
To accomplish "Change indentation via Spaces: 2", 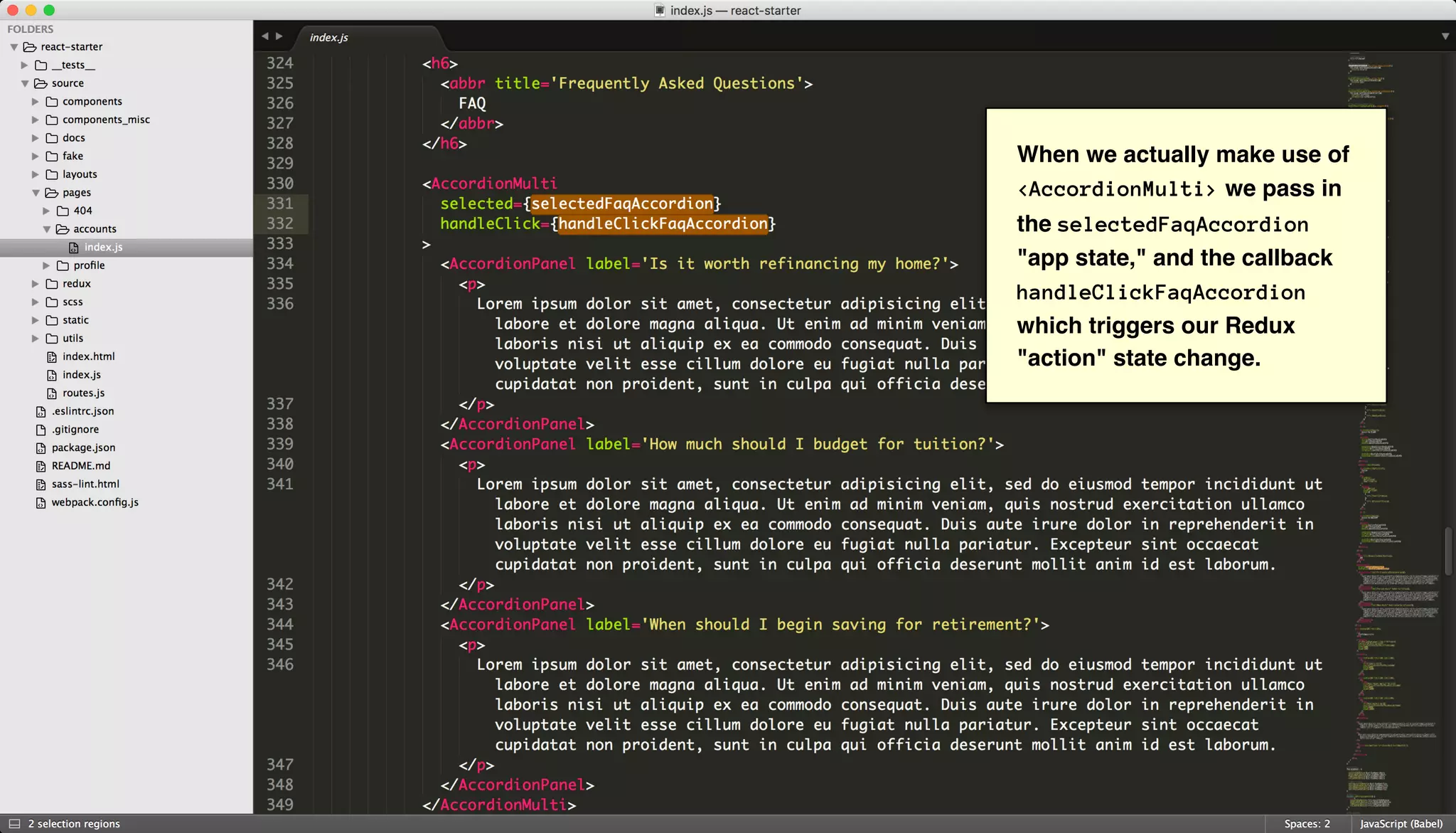I will [1307, 824].
